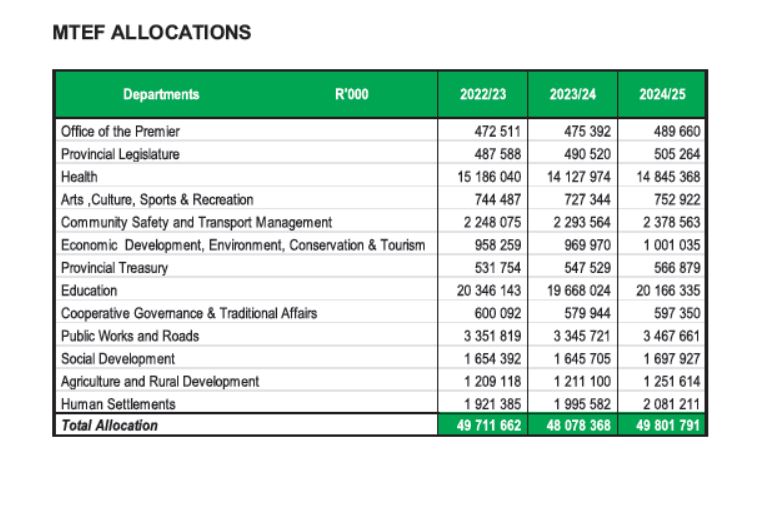Select Human Settlements value 1 995 582
The image size is (768, 507).
(582, 404)
